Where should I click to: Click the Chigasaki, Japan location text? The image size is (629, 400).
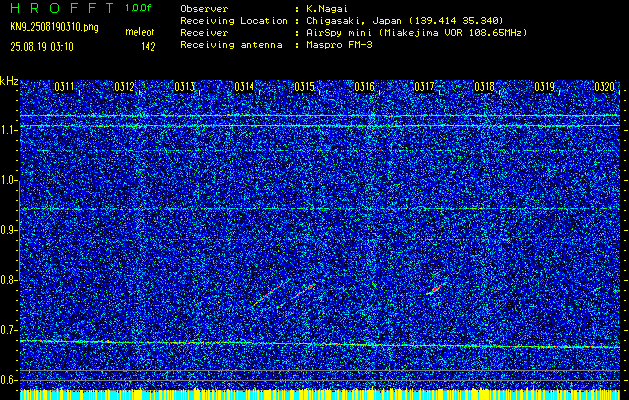tap(405, 21)
